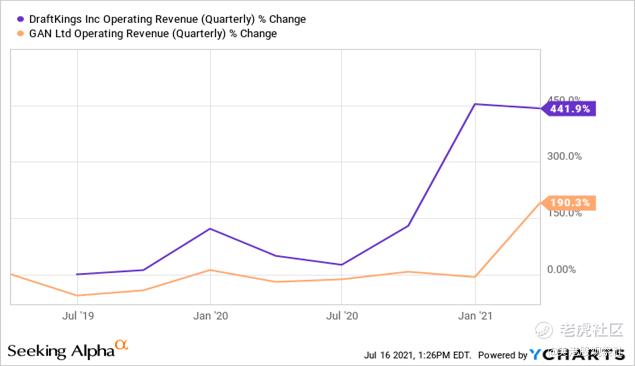Click the YCharts logo
The image size is (635, 366).
(577, 355)
